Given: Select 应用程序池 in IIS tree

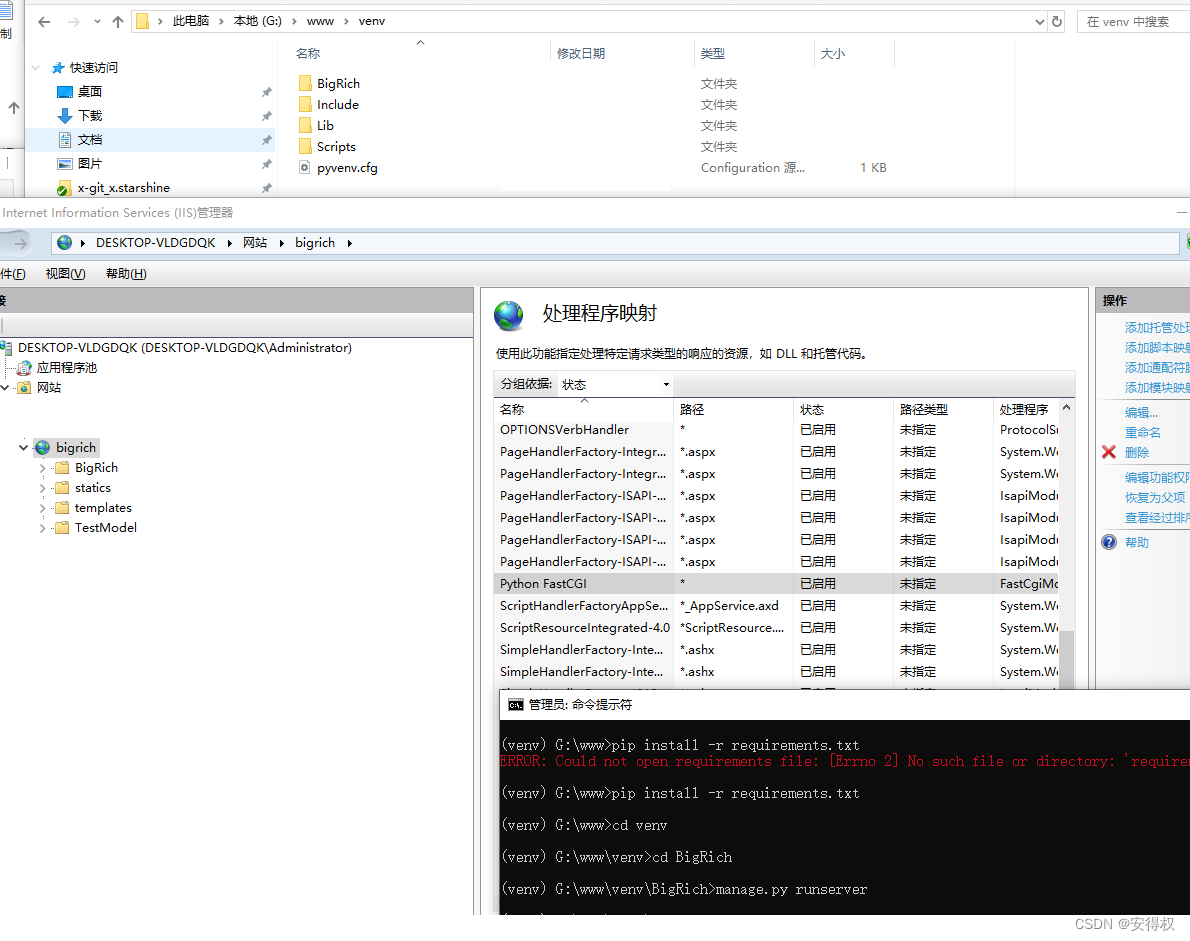Looking at the screenshot, I should click(67, 367).
